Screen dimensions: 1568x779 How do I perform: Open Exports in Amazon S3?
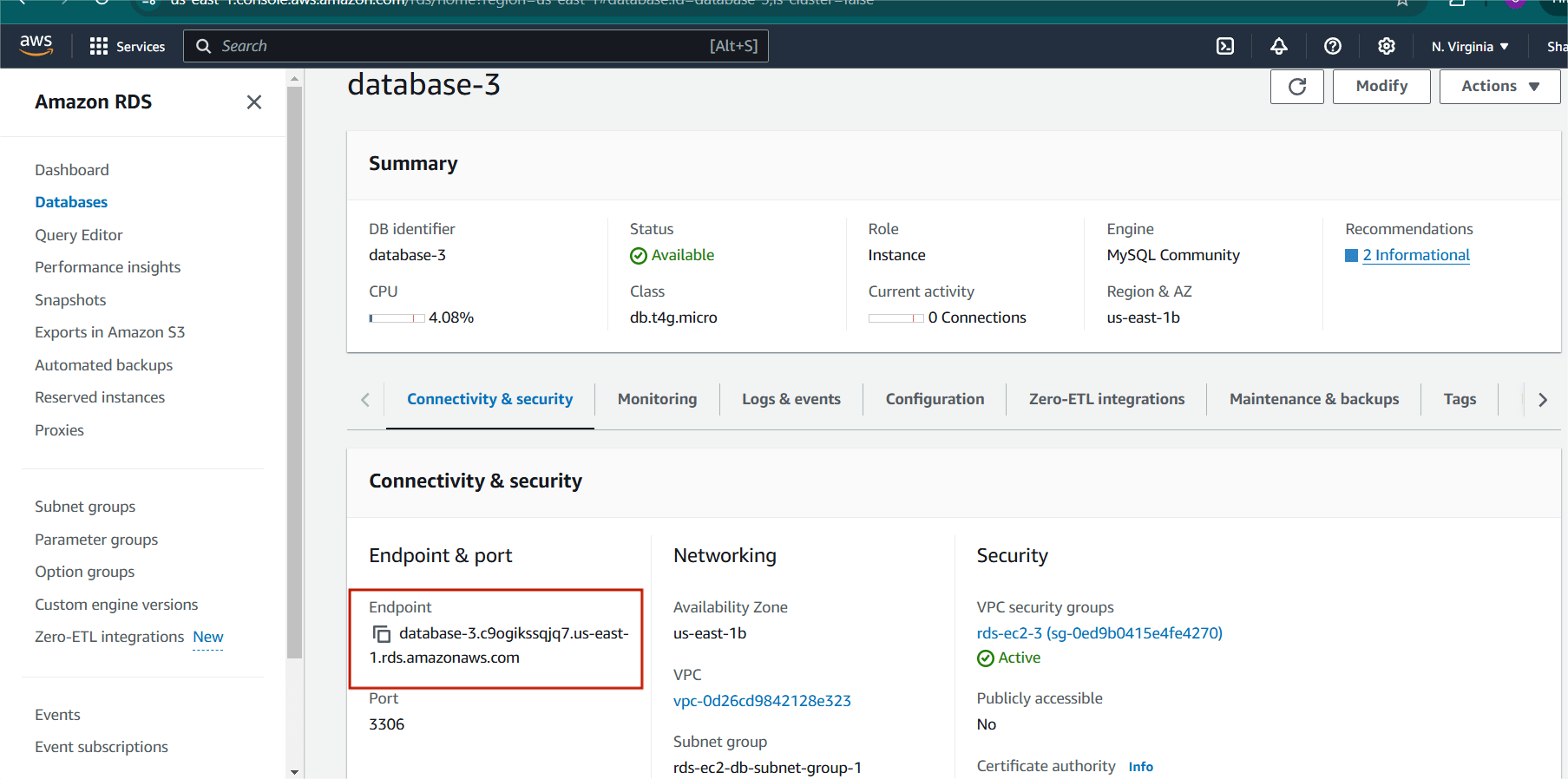[110, 332]
